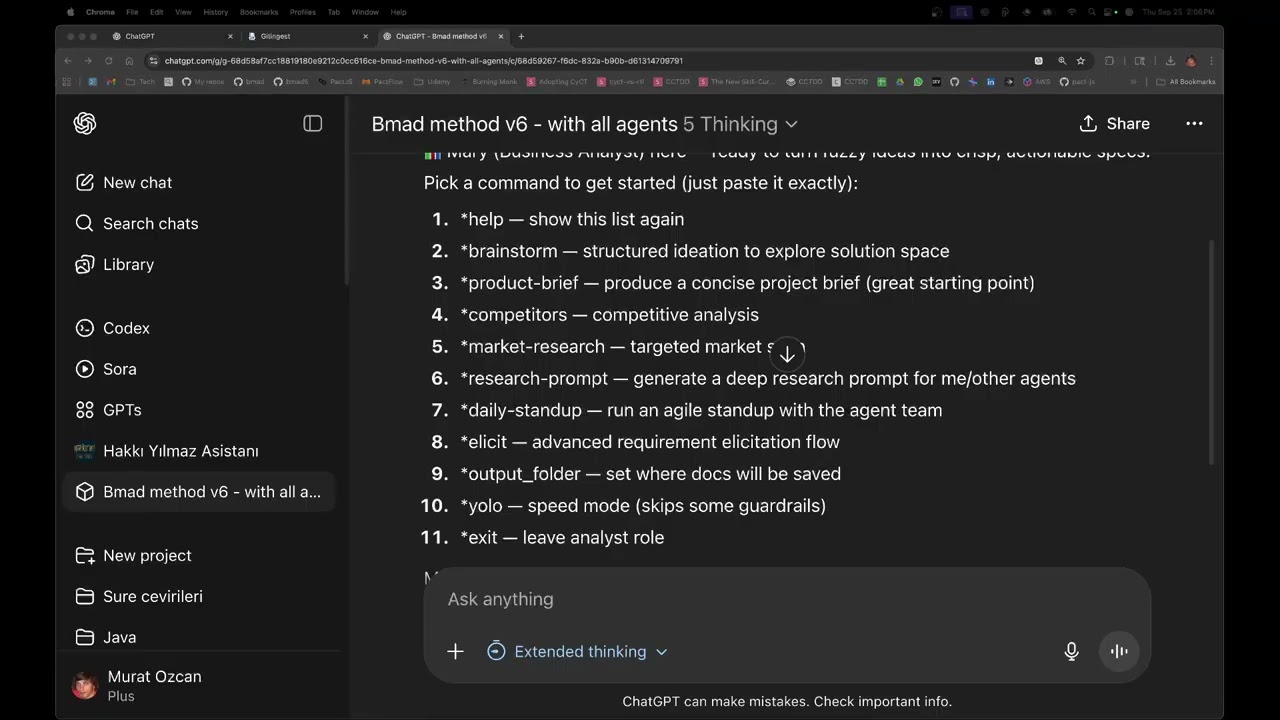Click the *elicit list item
The width and height of the screenshot is (1280, 720).
coord(649,442)
